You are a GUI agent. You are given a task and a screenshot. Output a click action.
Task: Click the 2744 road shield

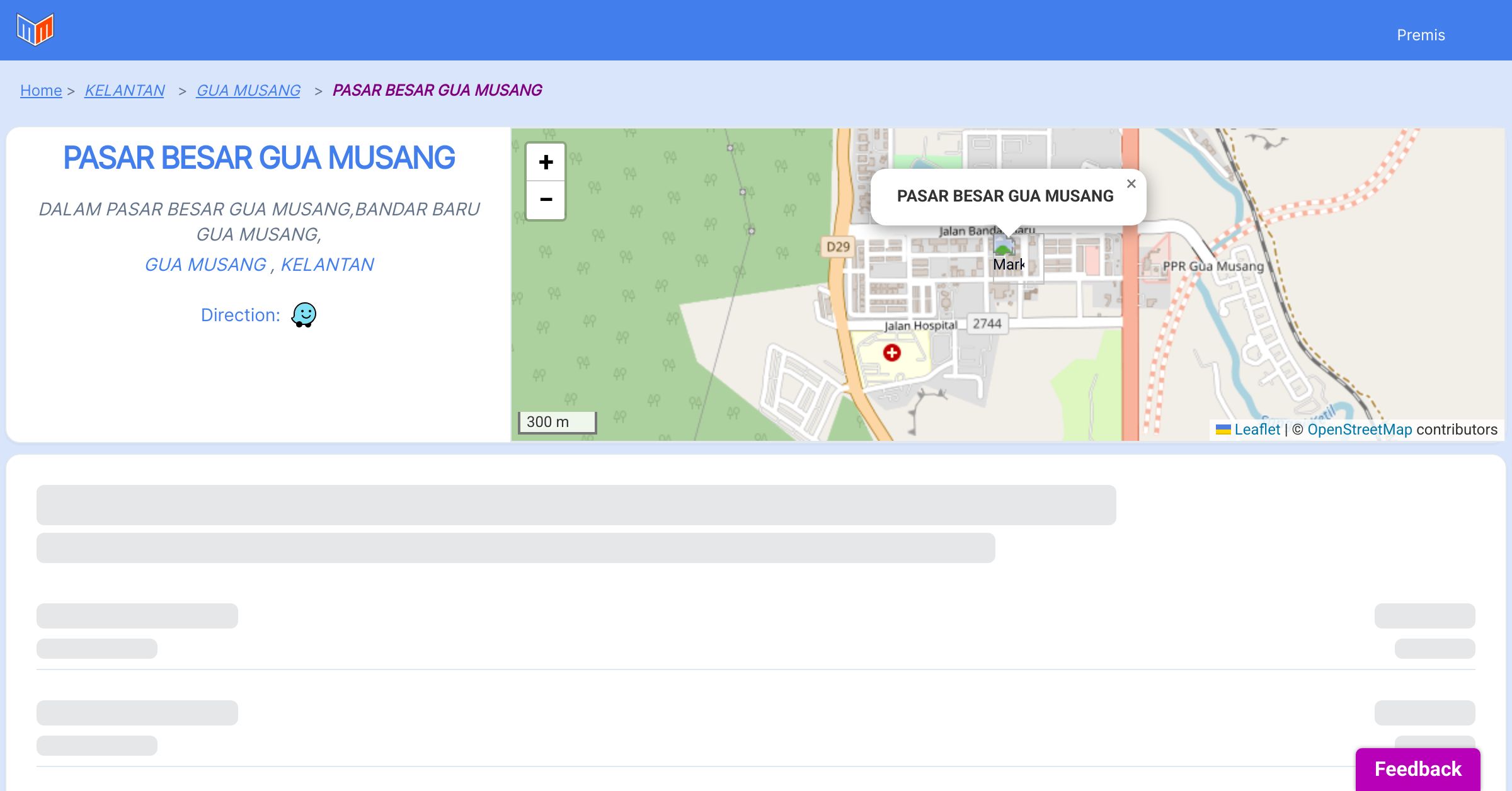(x=987, y=324)
